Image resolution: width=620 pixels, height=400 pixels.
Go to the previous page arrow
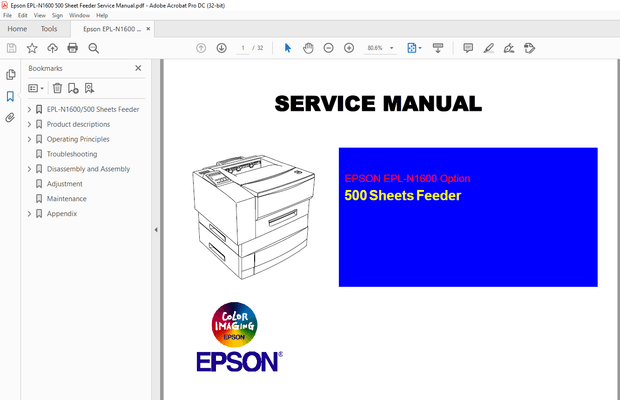[201, 48]
